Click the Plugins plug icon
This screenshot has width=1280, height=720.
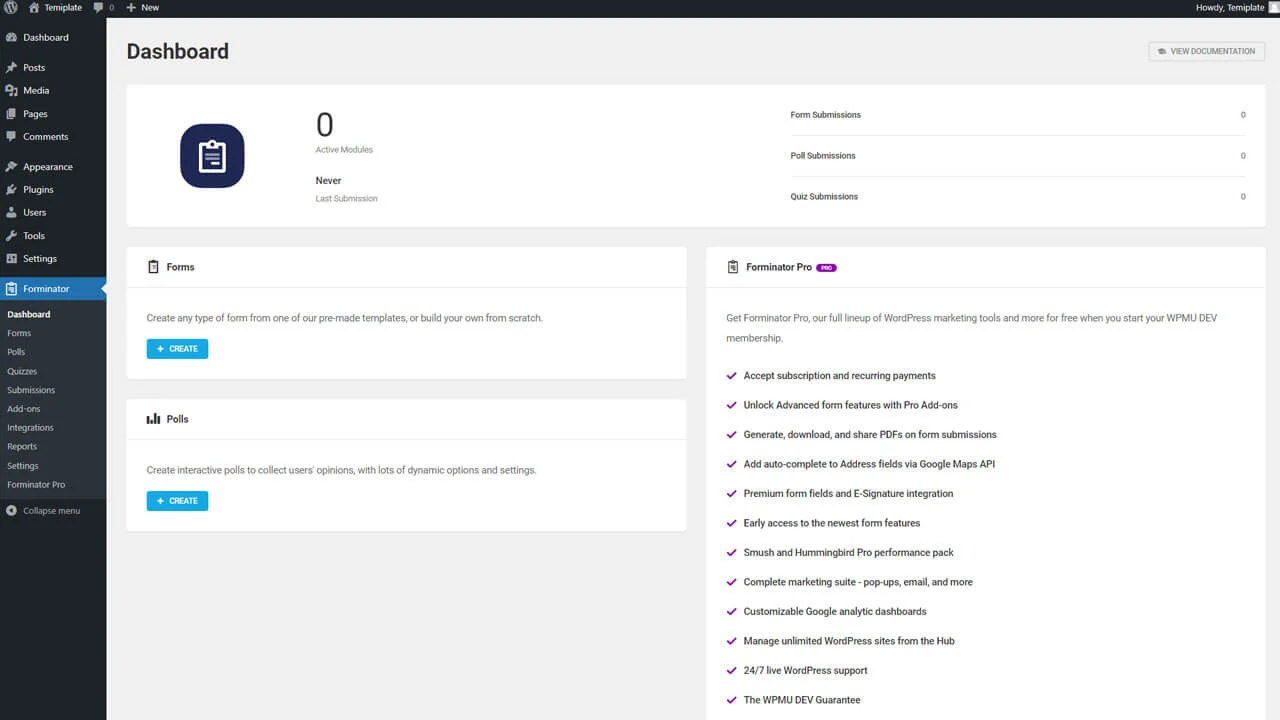pyautogui.click(x=11, y=189)
